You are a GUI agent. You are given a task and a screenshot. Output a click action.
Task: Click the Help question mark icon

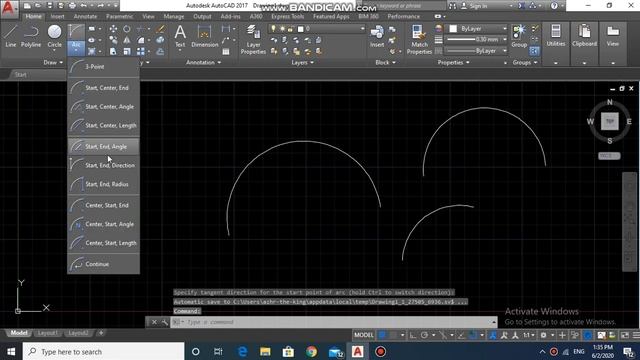pyautogui.click(x=554, y=6)
